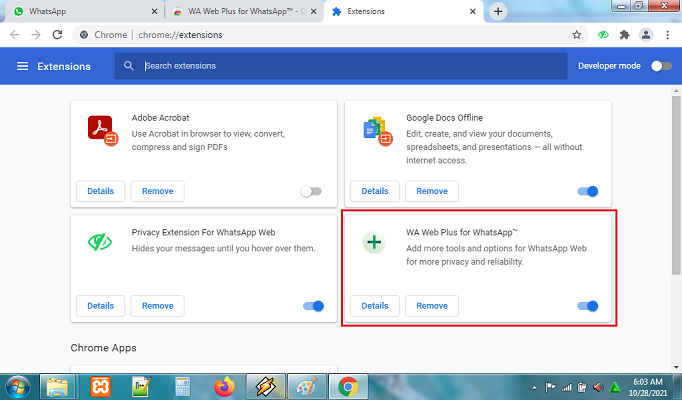The image size is (682, 400).
Task: Open Details for Privacy Extension
Action: pos(100,306)
